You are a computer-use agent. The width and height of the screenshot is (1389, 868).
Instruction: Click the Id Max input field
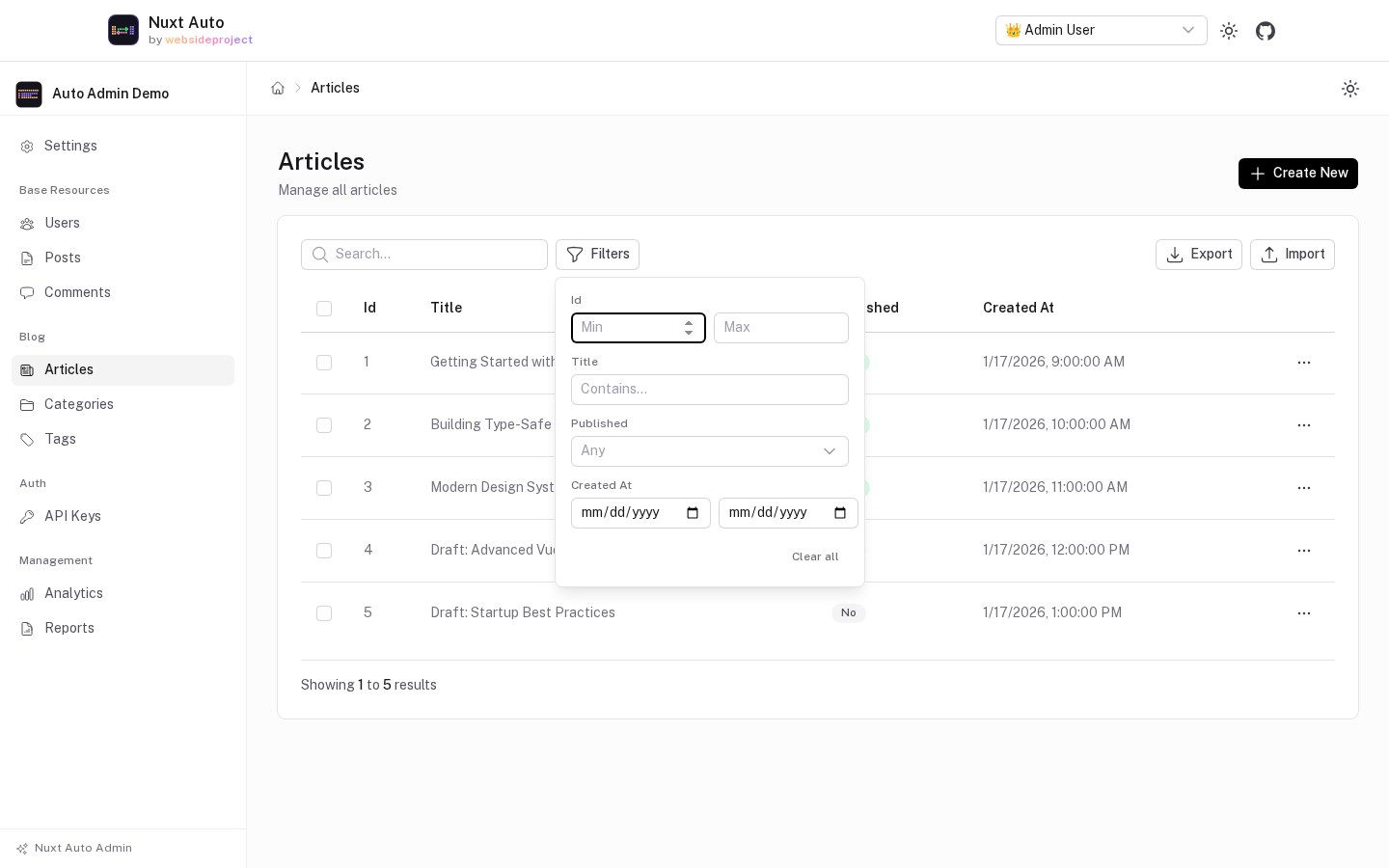pos(781,328)
